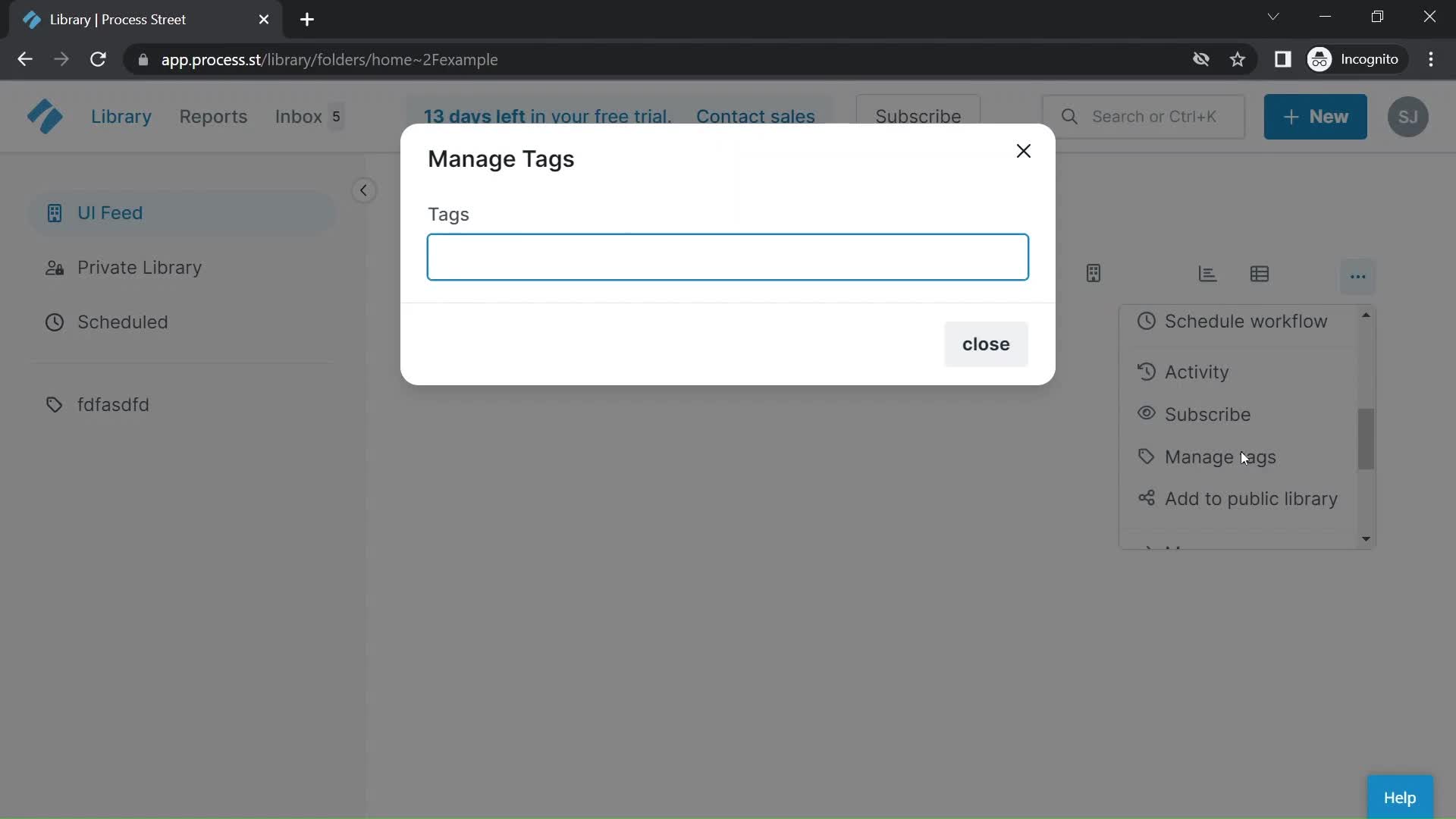Image resolution: width=1456 pixels, height=819 pixels.
Task: Expand the three-dot panel menu
Action: 1357,274
